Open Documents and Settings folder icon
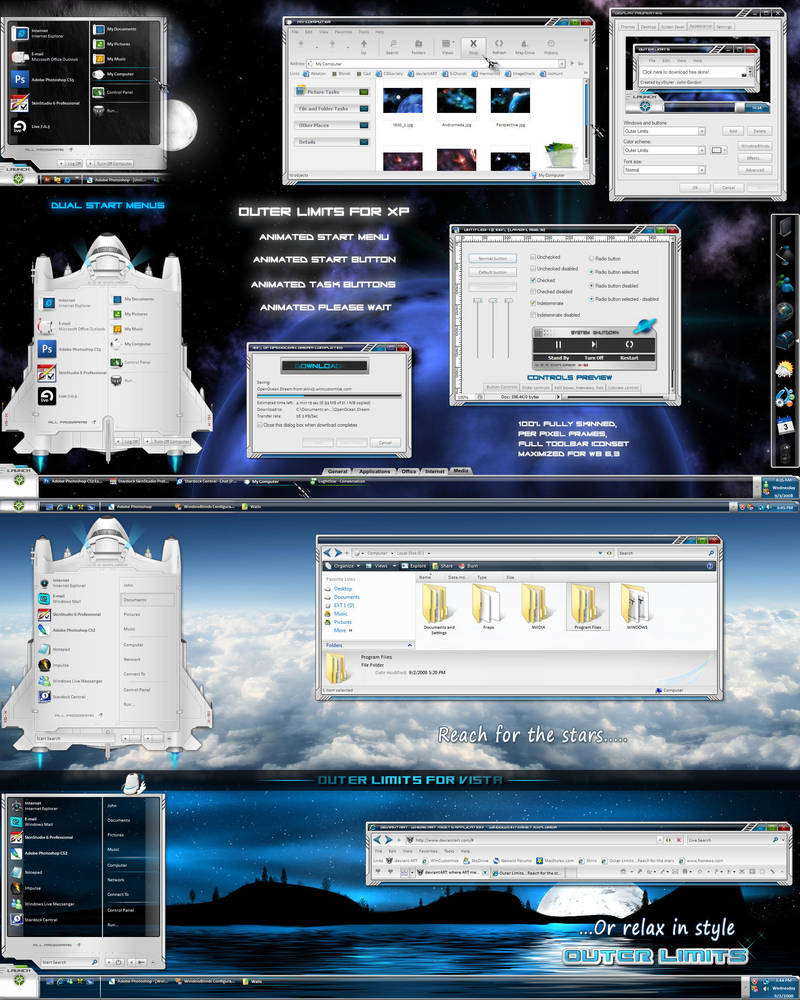 coord(438,608)
